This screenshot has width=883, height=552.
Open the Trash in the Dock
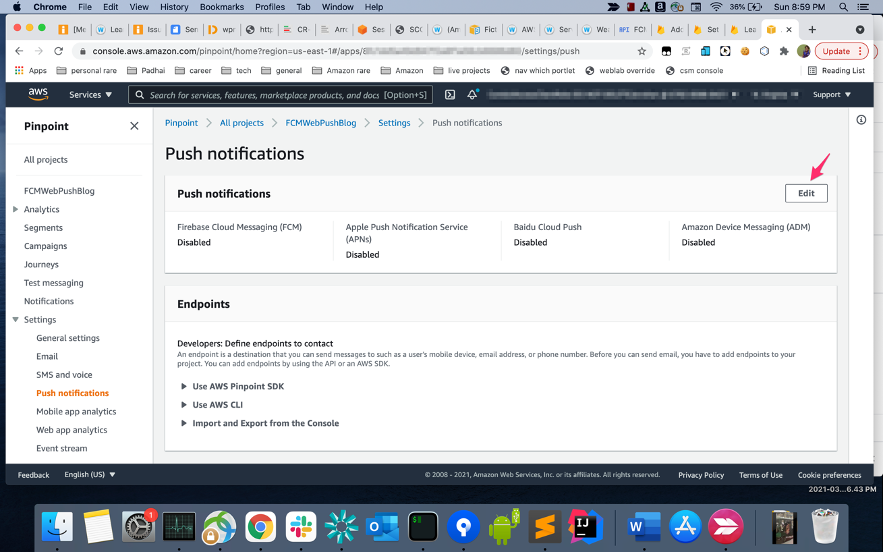825,527
